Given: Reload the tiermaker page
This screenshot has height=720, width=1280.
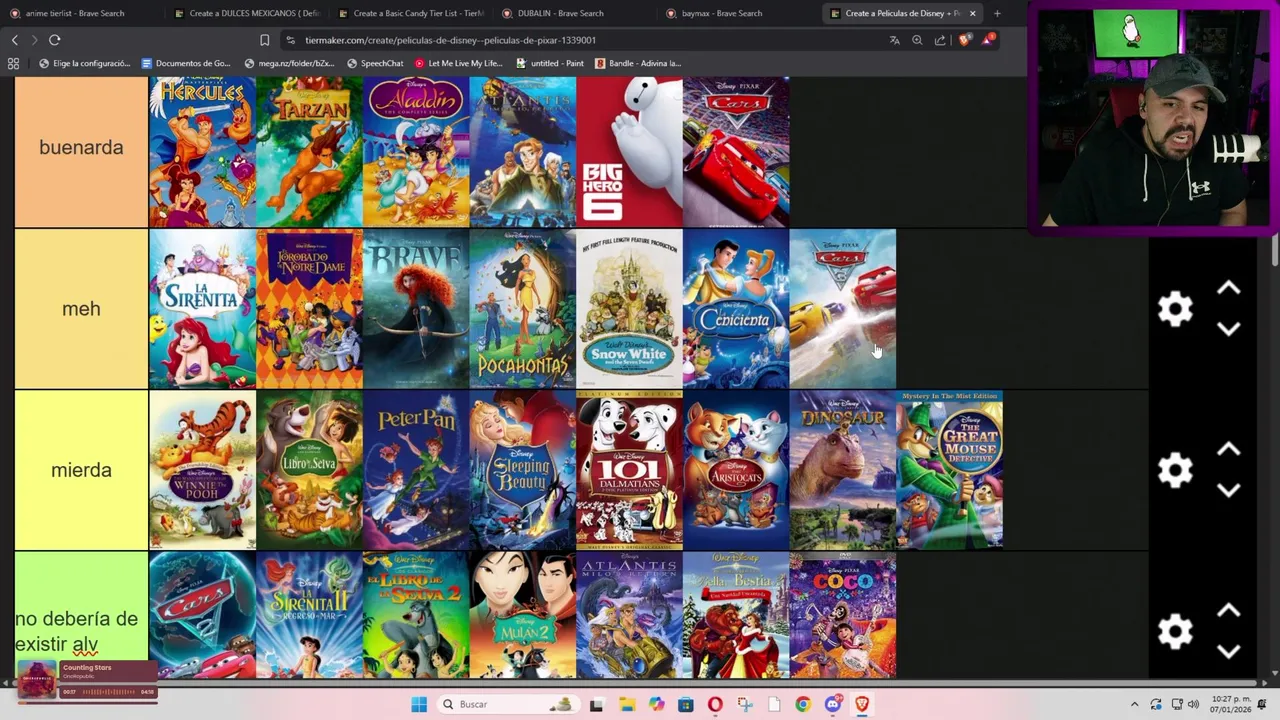Looking at the screenshot, I should click(x=55, y=40).
